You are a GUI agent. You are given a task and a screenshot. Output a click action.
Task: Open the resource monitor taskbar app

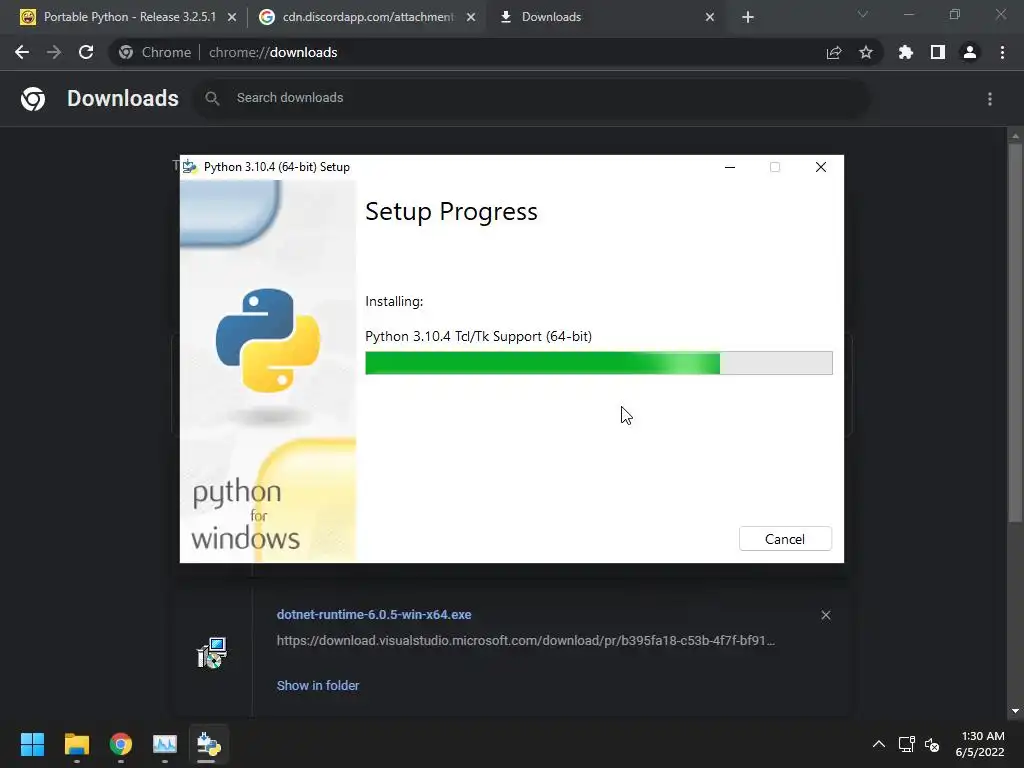[165, 744]
